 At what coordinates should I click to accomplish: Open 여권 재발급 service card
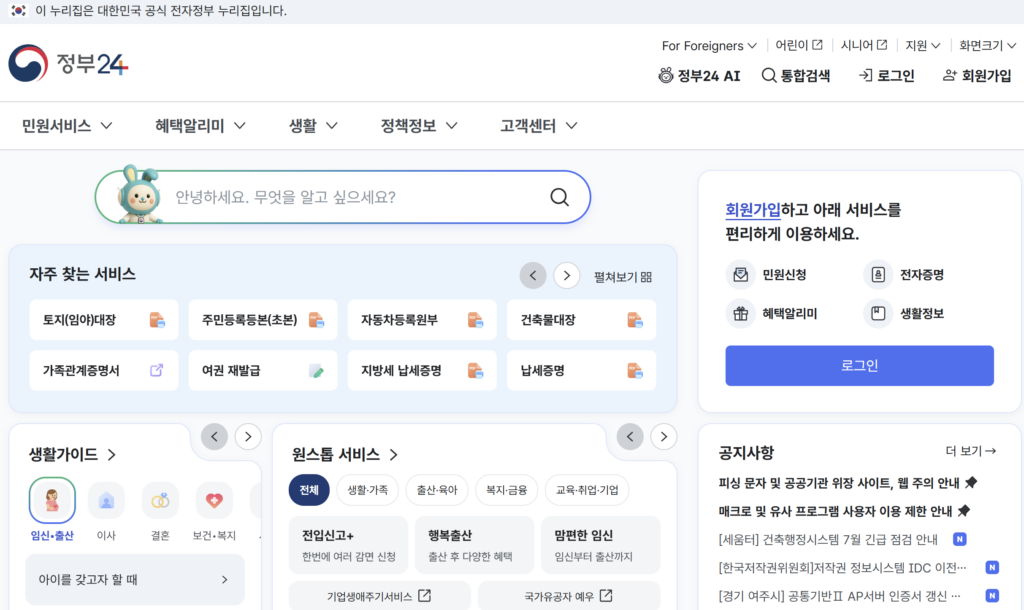pyautogui.click(x=263, y=370)
